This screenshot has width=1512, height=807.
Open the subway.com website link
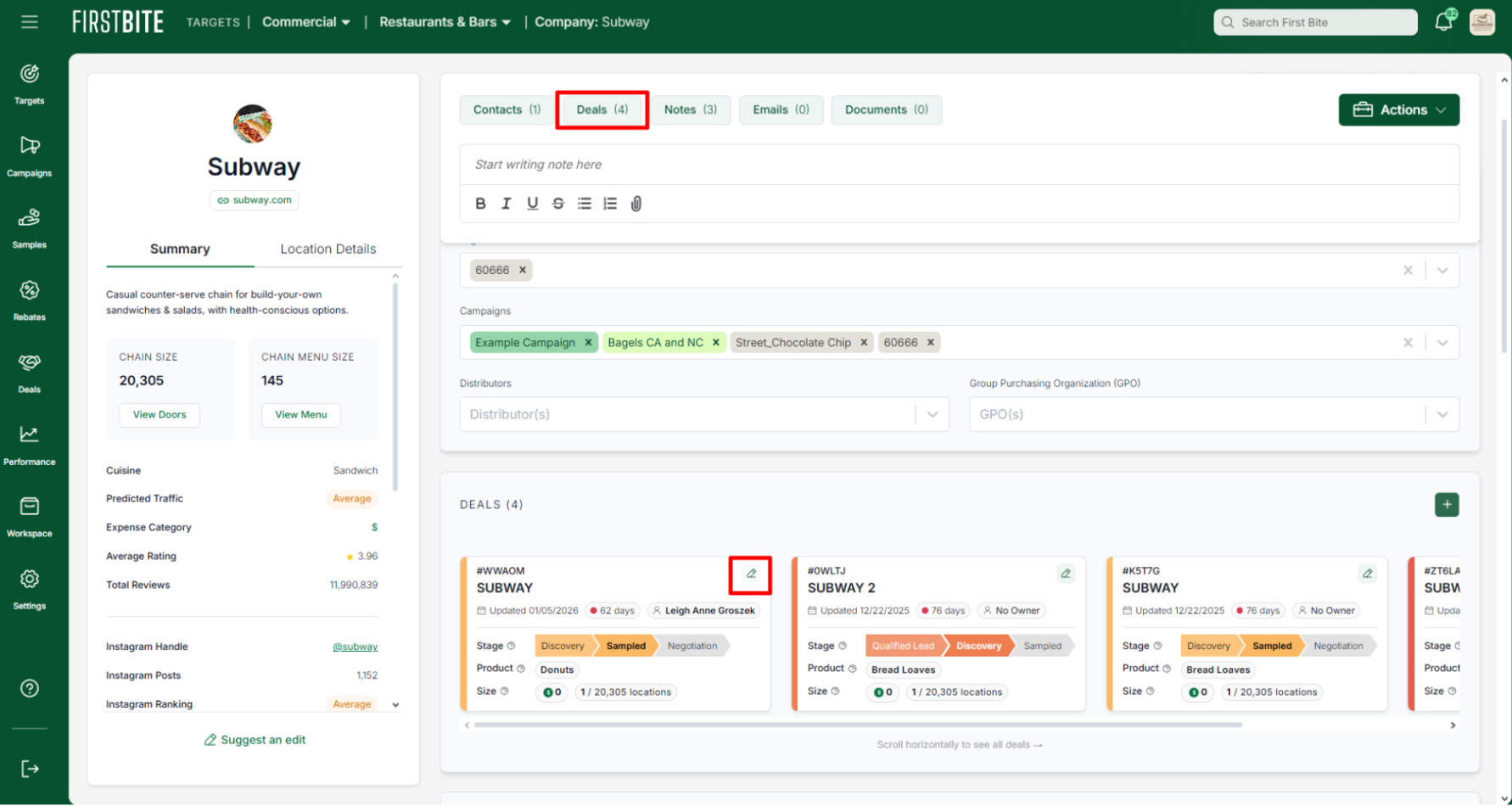tap(255, 200)
